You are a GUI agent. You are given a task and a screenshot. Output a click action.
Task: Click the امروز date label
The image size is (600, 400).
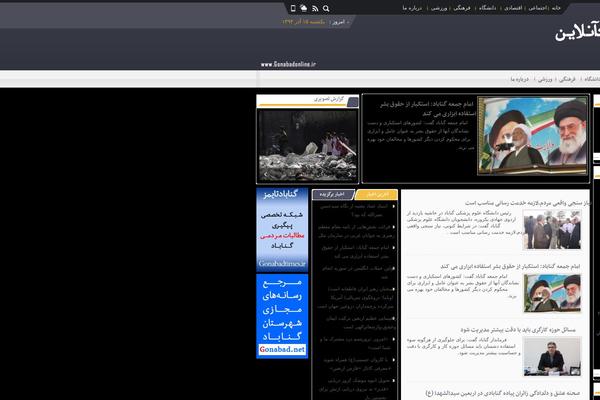338,22
